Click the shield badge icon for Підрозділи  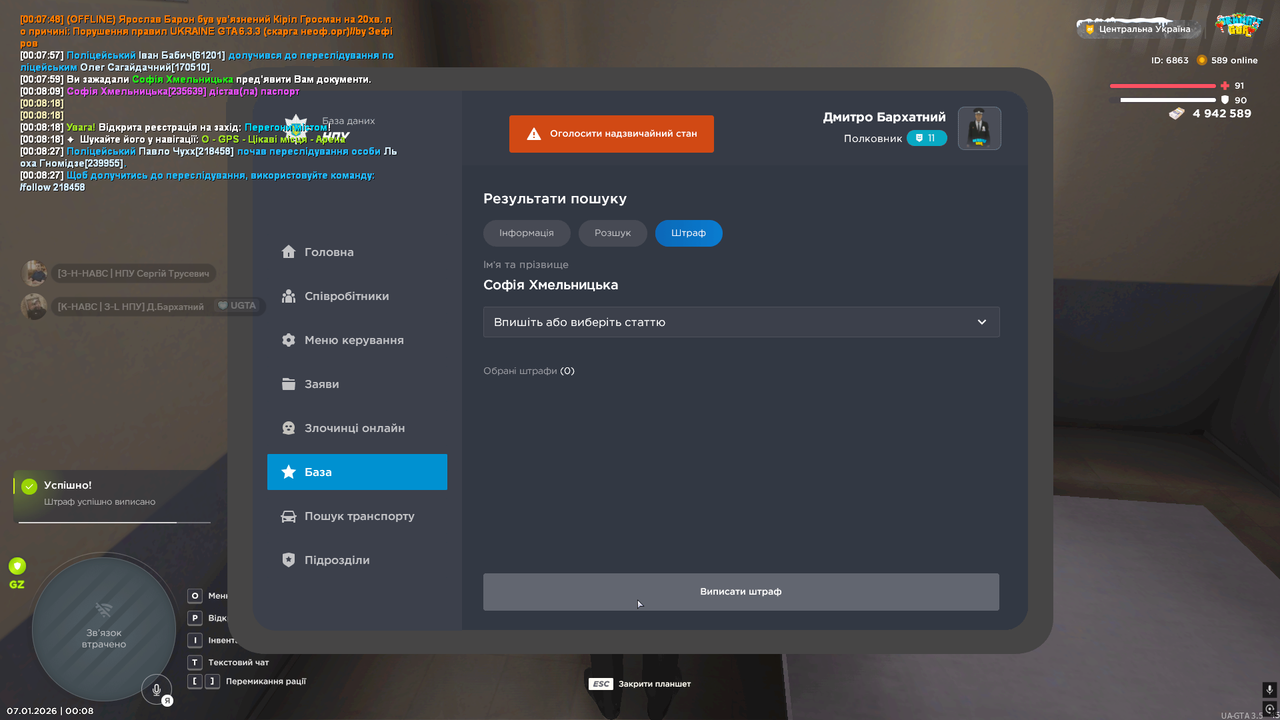[289, 560]
